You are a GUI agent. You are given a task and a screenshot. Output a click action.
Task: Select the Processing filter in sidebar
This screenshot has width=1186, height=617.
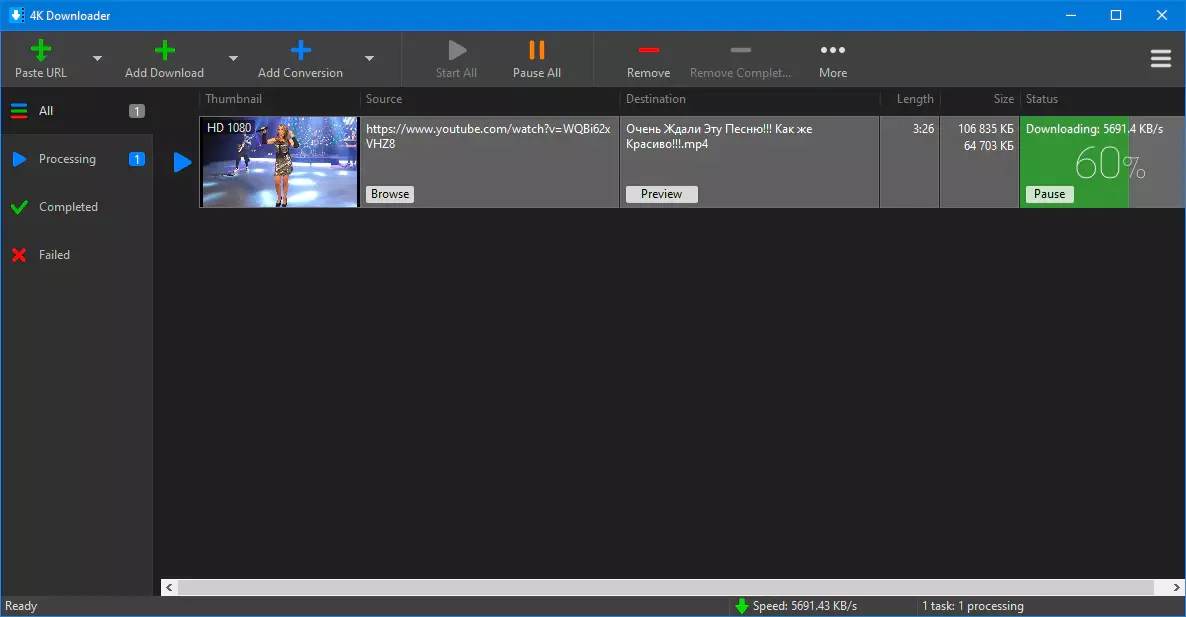(x=67, y=159)
